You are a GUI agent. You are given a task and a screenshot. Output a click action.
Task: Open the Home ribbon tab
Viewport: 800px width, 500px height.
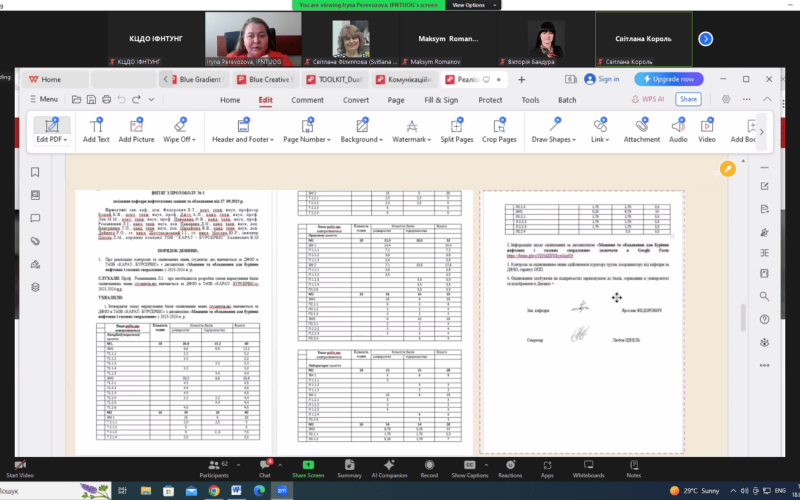click(x=230, y=100)
